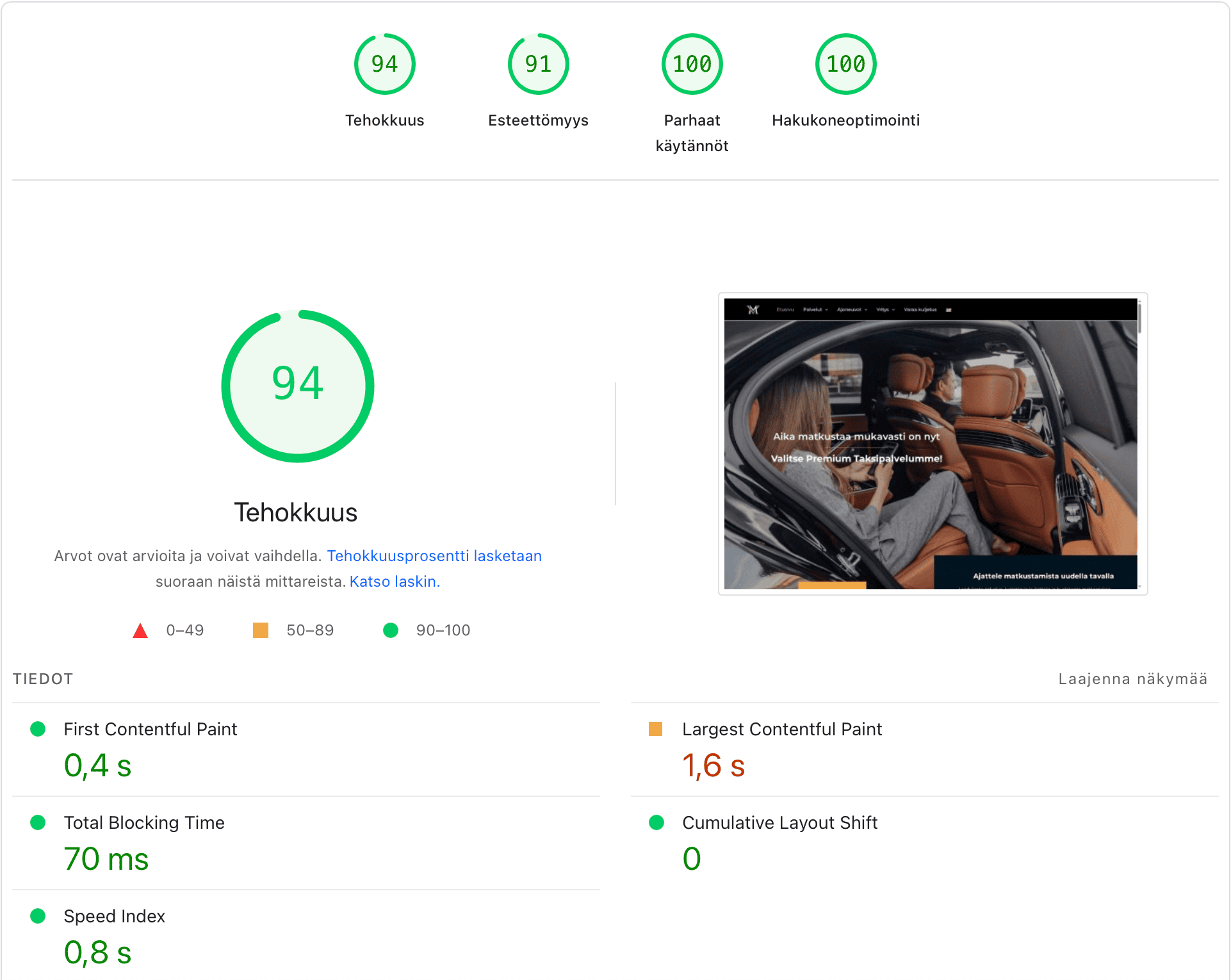The width and height of the screenshot is (1231, 980).
Task: Click the orange square 50–89 legend icon
Action: 261,630
